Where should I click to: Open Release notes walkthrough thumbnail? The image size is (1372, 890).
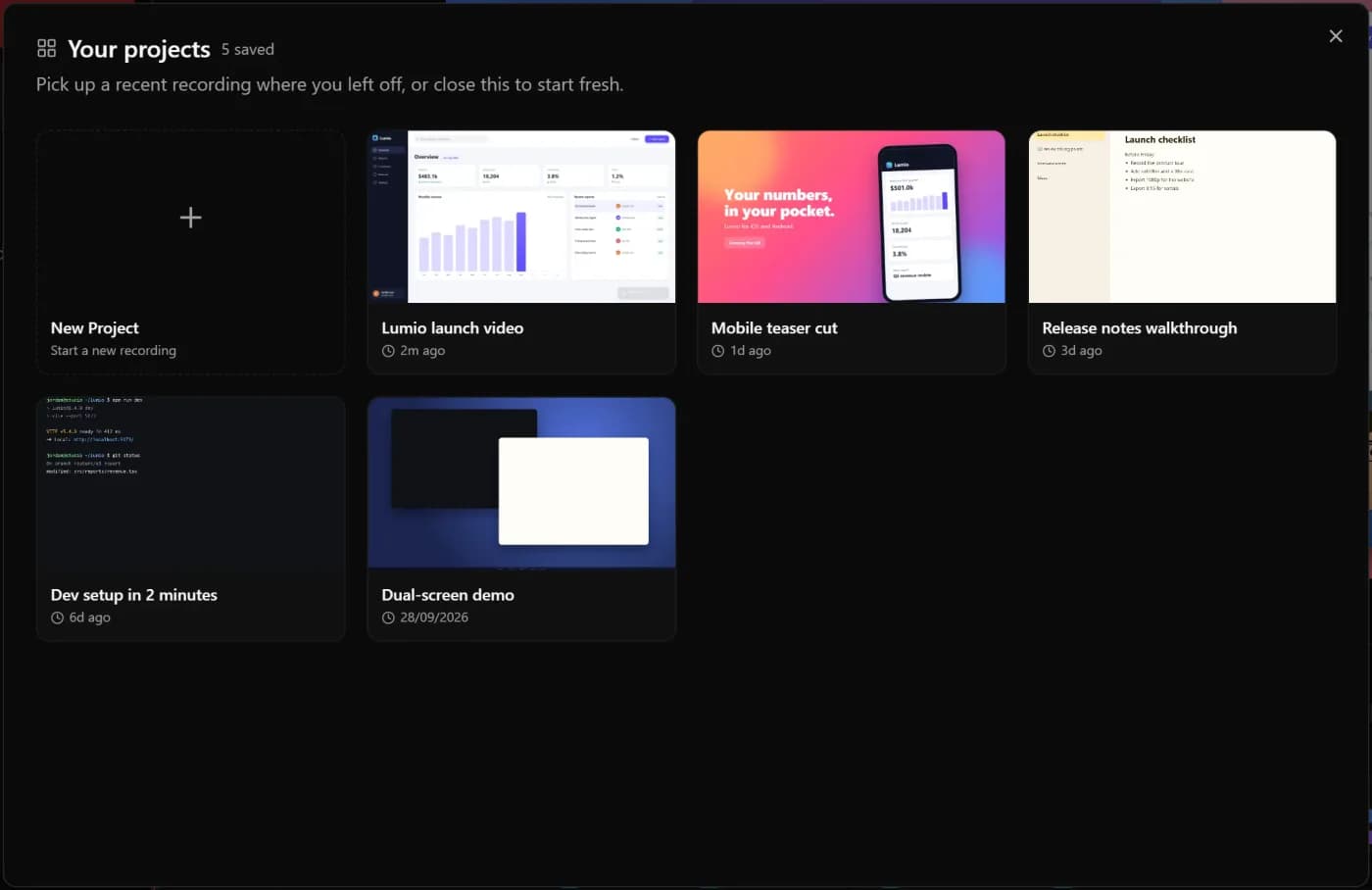(x=1182, y=217)
